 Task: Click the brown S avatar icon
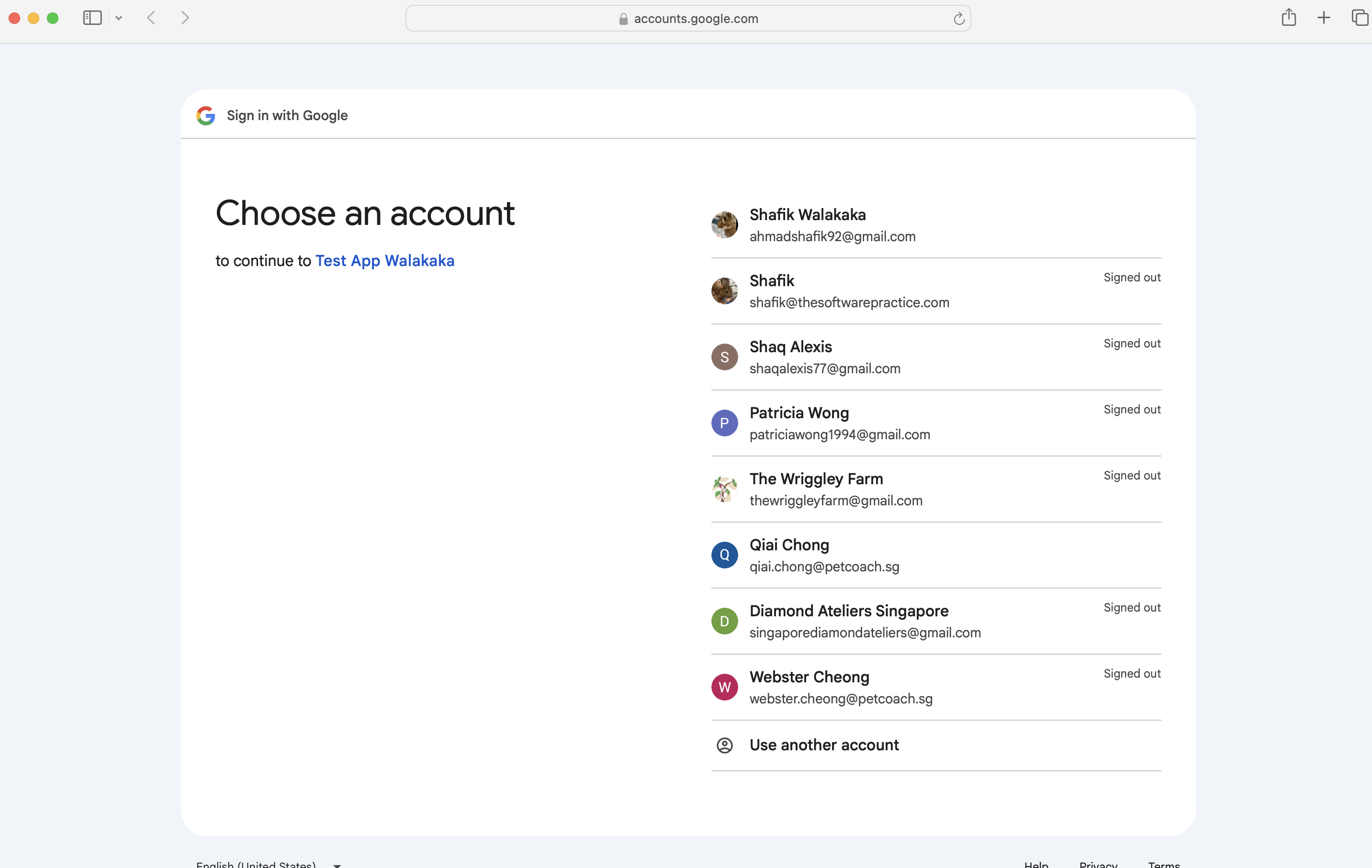(x=724, y=357)
